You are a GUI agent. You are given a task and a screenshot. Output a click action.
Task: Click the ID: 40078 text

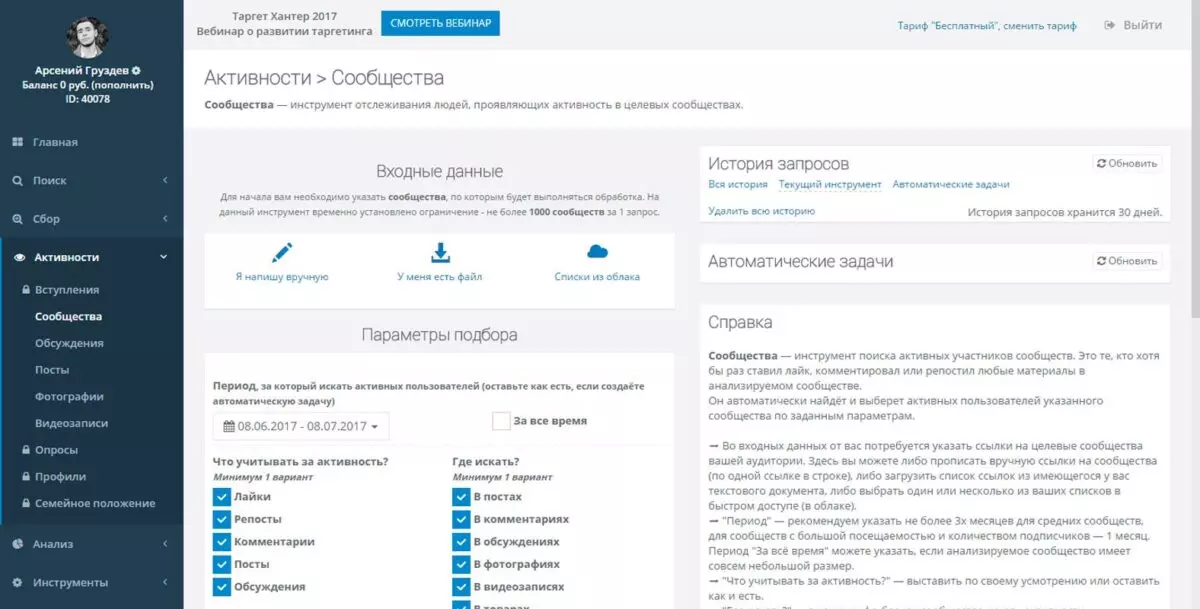click(x=88, y=99)
